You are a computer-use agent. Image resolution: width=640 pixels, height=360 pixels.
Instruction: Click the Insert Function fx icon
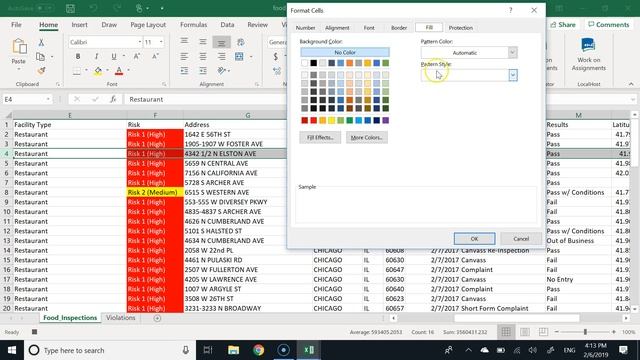pyautogui.click(x=113, y=99)
